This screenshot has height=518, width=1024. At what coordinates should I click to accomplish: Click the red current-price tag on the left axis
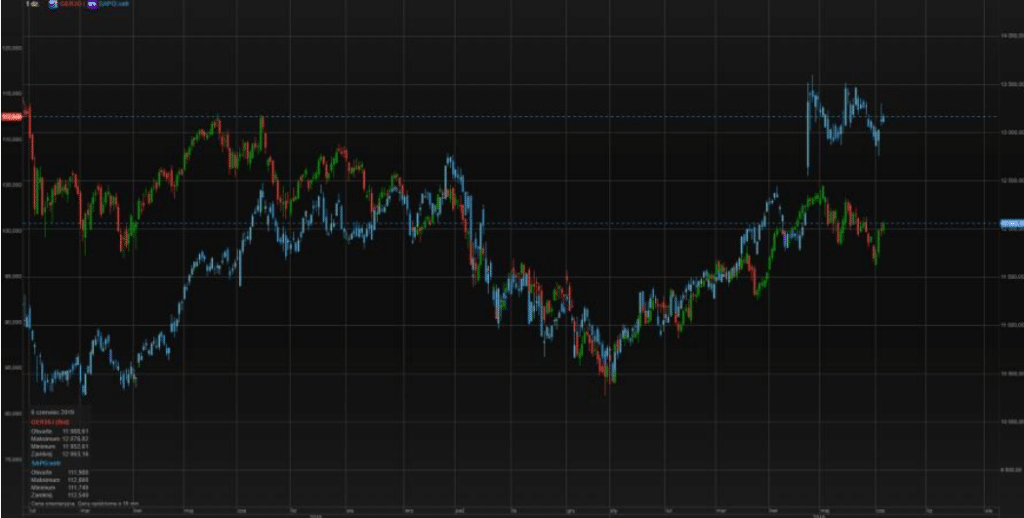pyautogui.click(x=11, y=117)
